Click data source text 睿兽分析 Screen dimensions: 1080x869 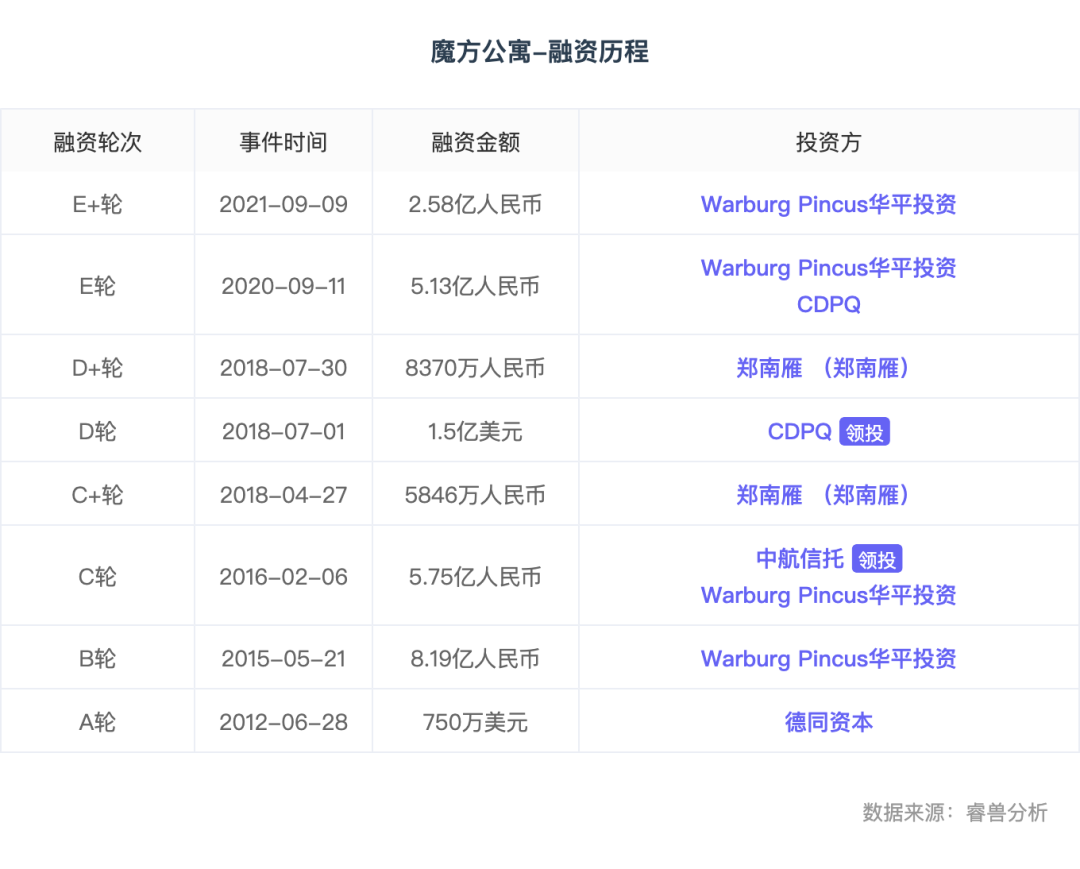click(1006, 813)
